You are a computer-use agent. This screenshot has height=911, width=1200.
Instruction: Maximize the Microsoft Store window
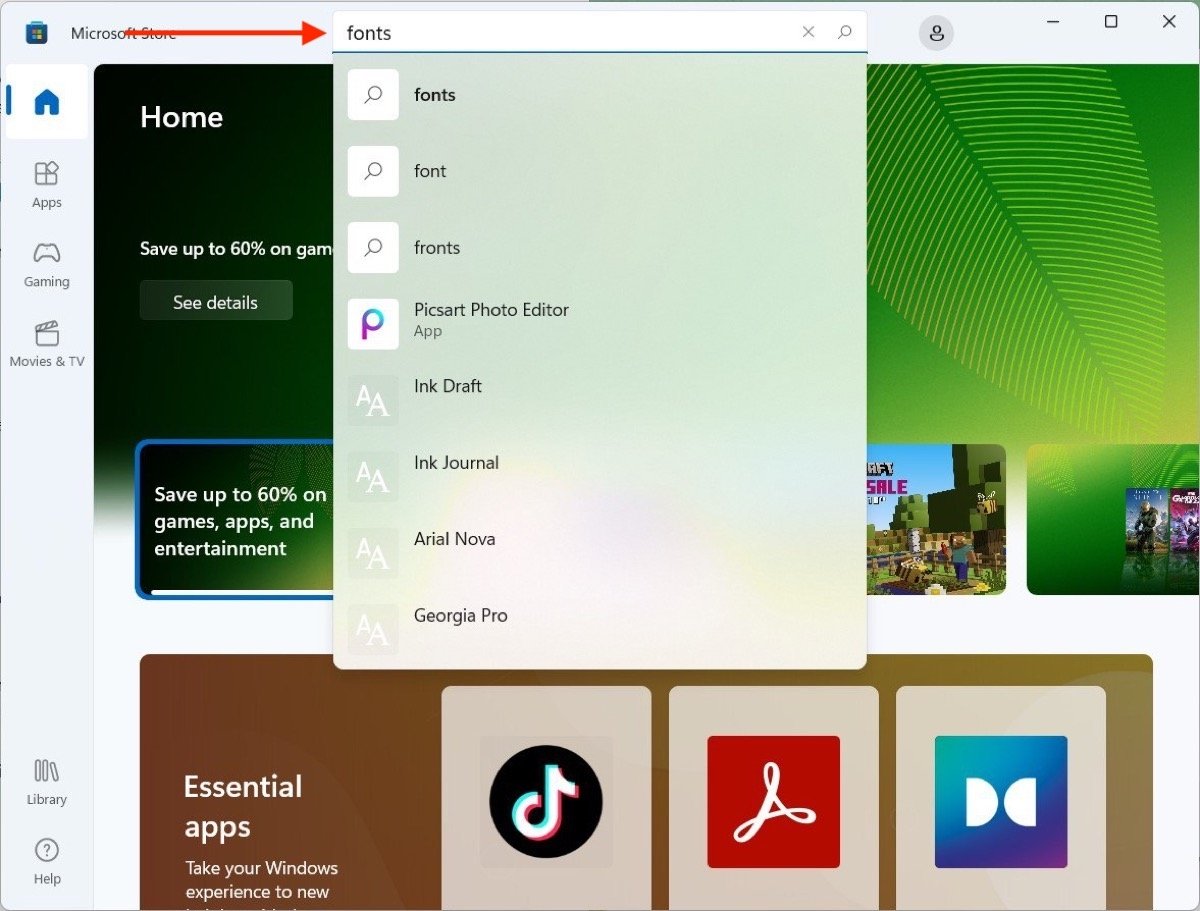coord(1111,22)
